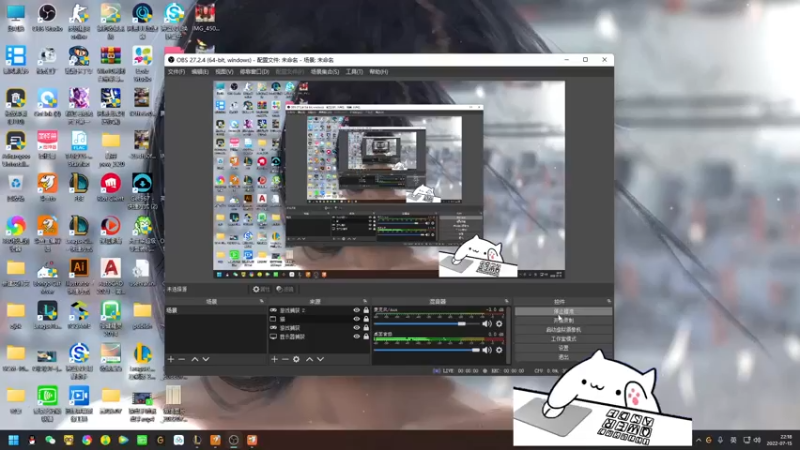Open Properties (属性) gear button above docks
800x450 pixels.
[x=261, y=289]
